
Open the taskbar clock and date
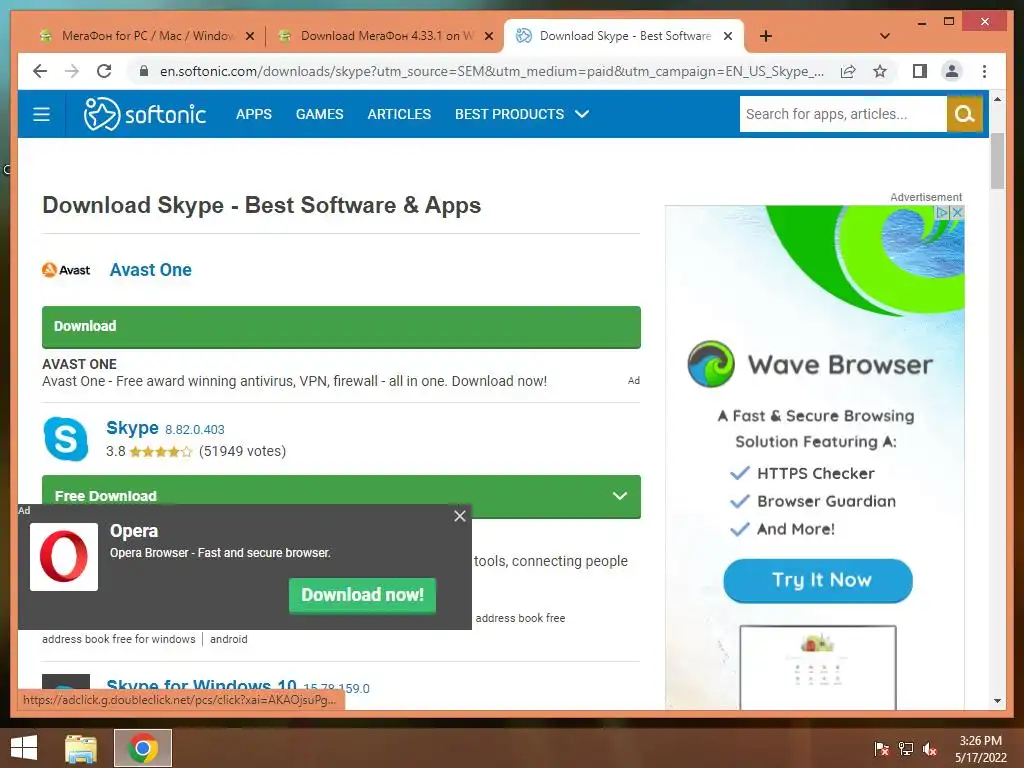click(x=981, y=749)
